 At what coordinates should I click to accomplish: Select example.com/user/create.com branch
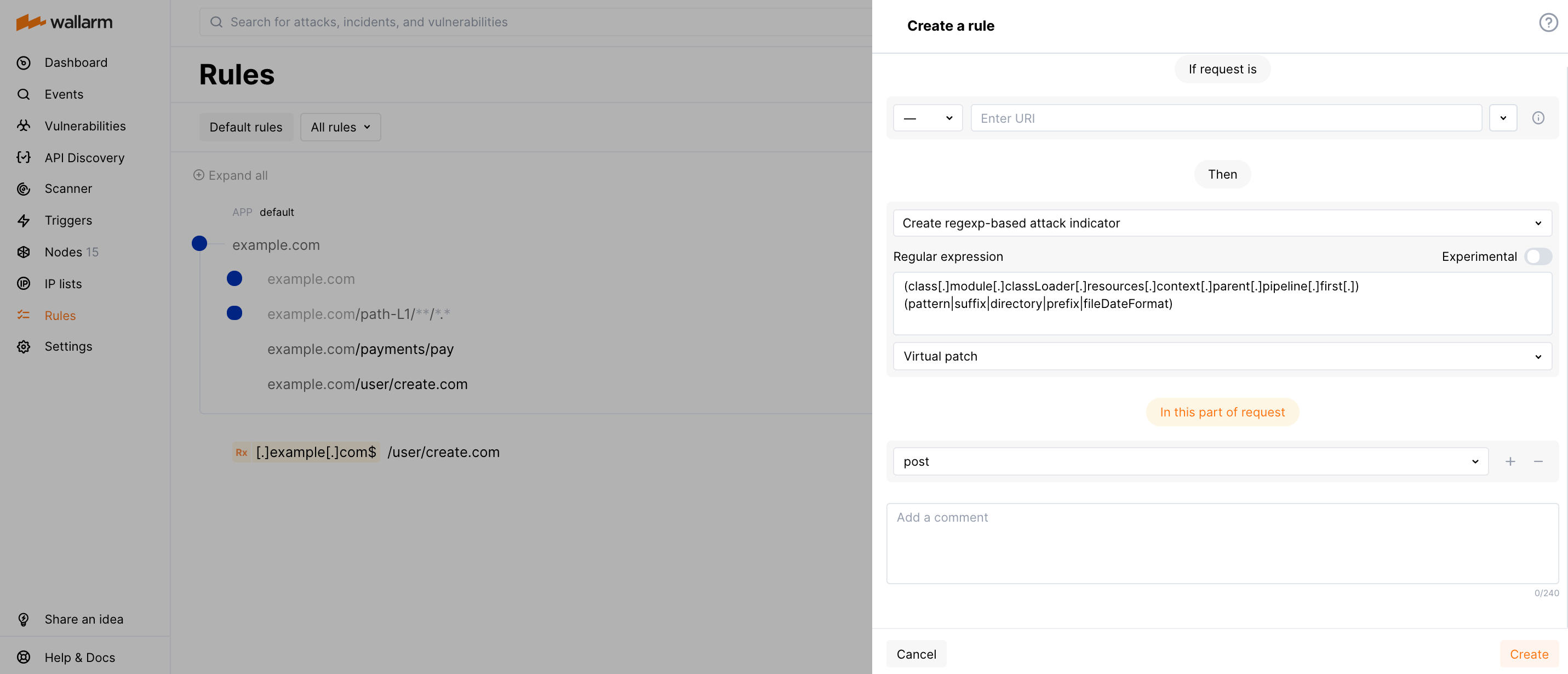point(367,384)
